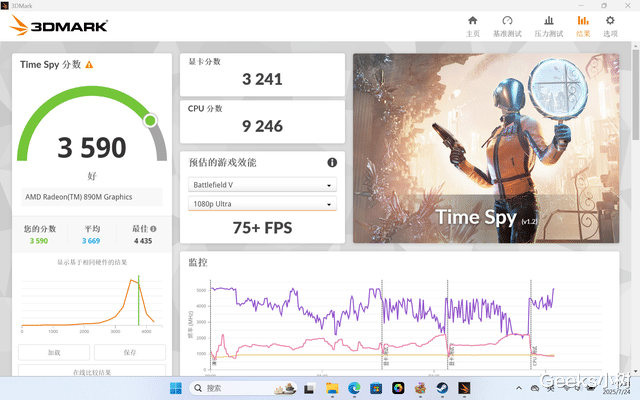Open the Steam app from the taskbar
This screenshot has width=640, height=400.
point(442,388)
